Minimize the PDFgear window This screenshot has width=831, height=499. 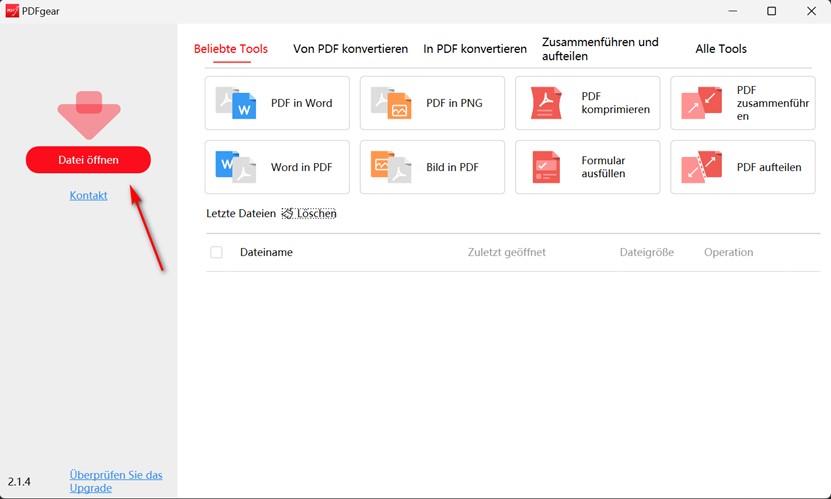click(x=733, y=11)
